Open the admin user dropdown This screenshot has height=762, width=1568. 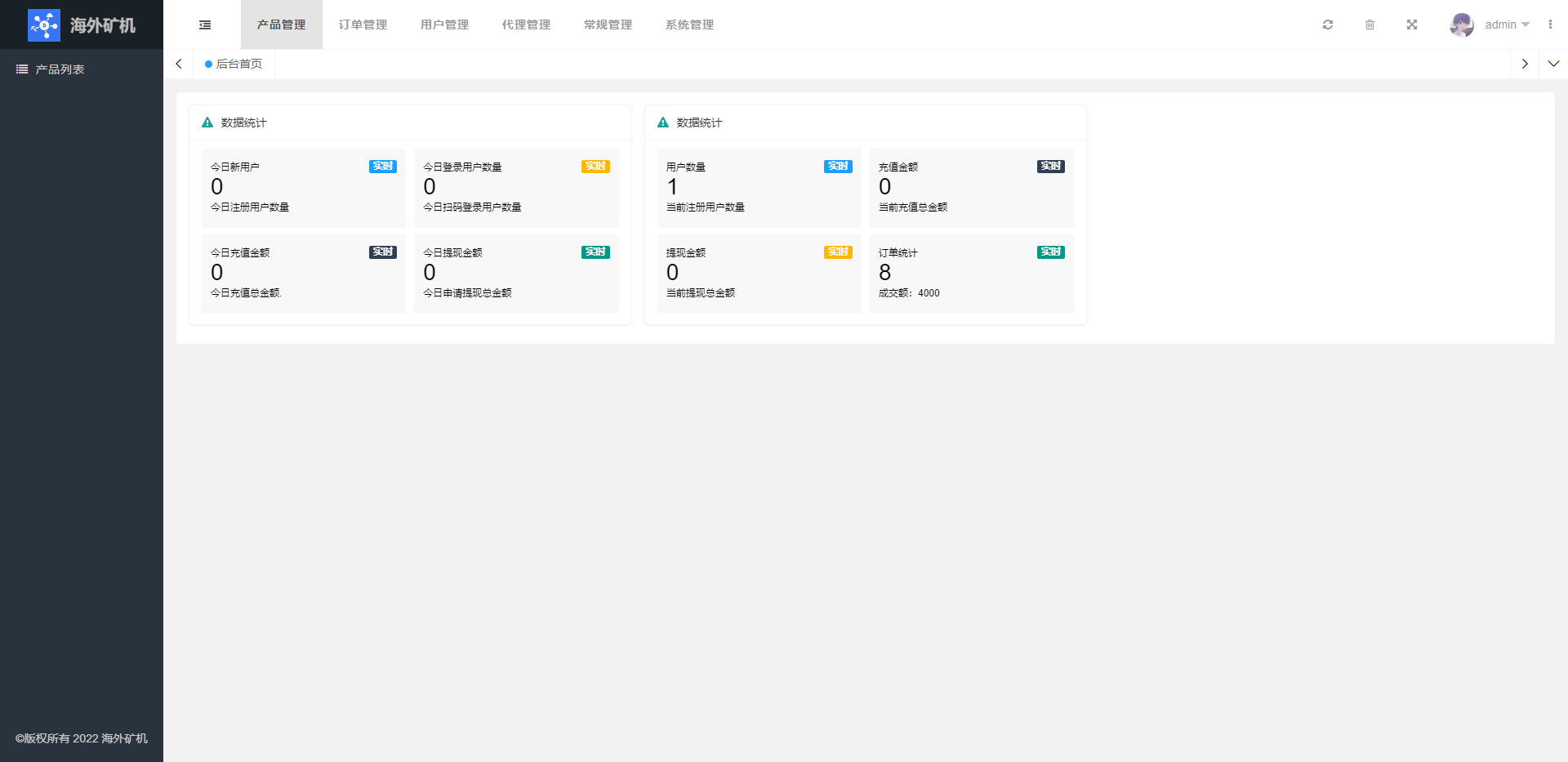point(1507,25)
